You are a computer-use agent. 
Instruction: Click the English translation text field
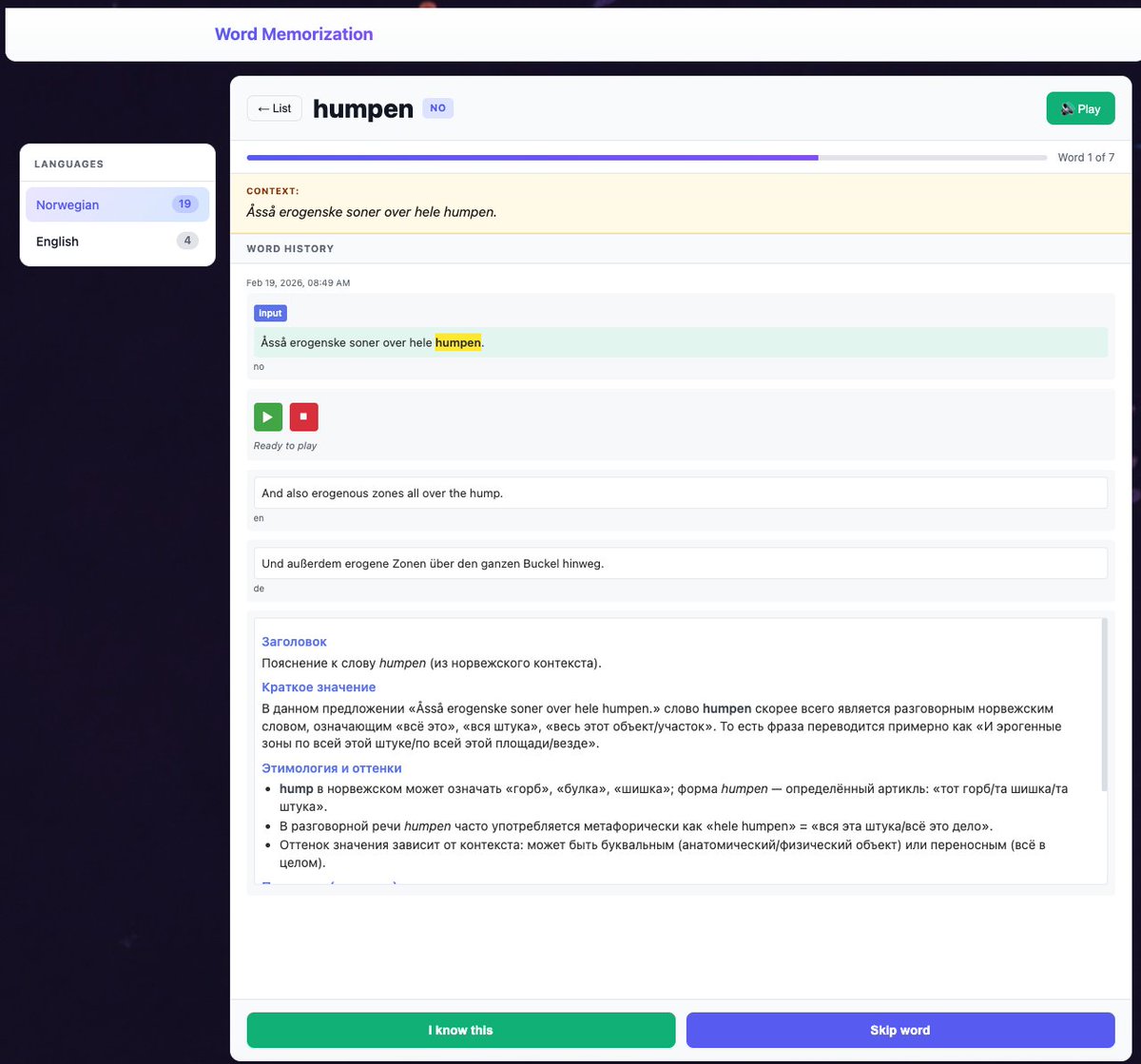[681, 493]
